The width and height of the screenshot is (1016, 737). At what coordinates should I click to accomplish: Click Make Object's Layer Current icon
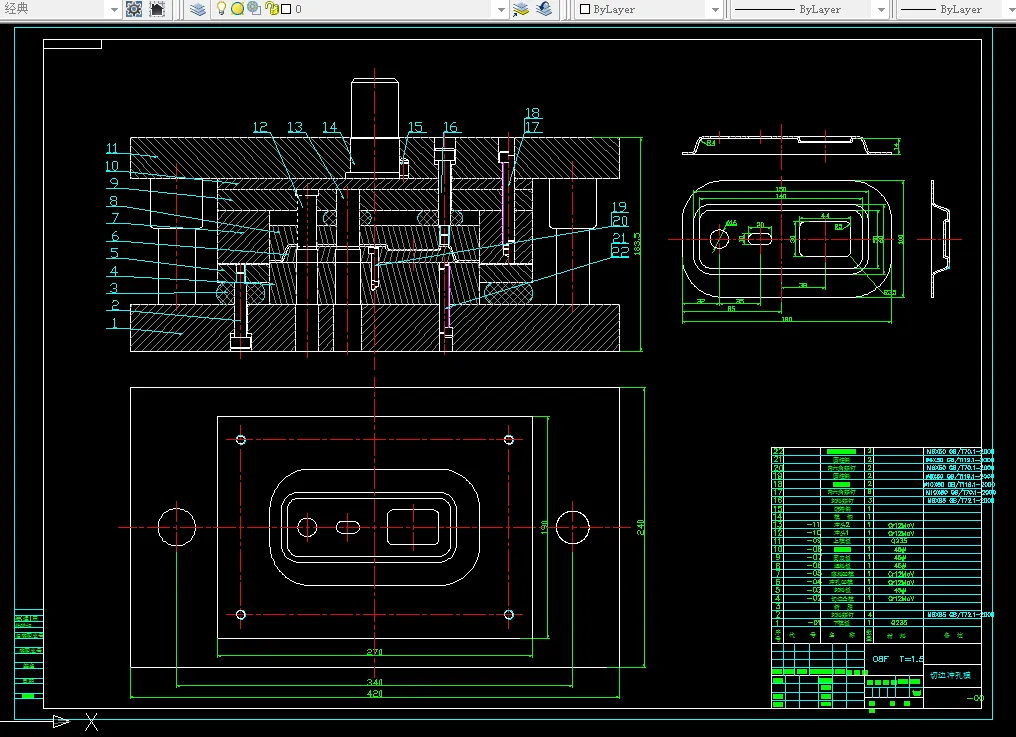click(522, 9)
